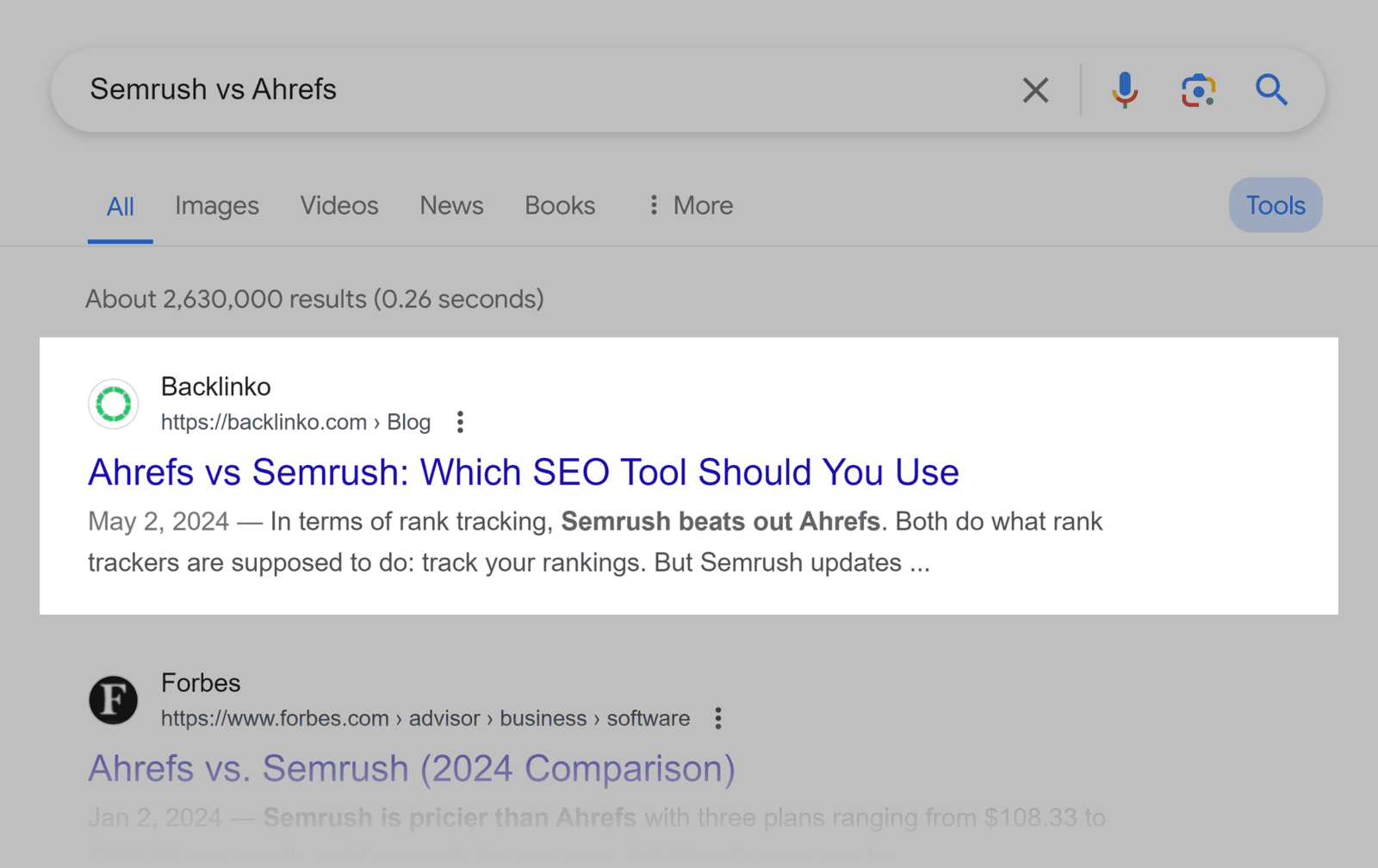Select the Books tab
This screenshot has height=868, width=1378.
(559, 206)
